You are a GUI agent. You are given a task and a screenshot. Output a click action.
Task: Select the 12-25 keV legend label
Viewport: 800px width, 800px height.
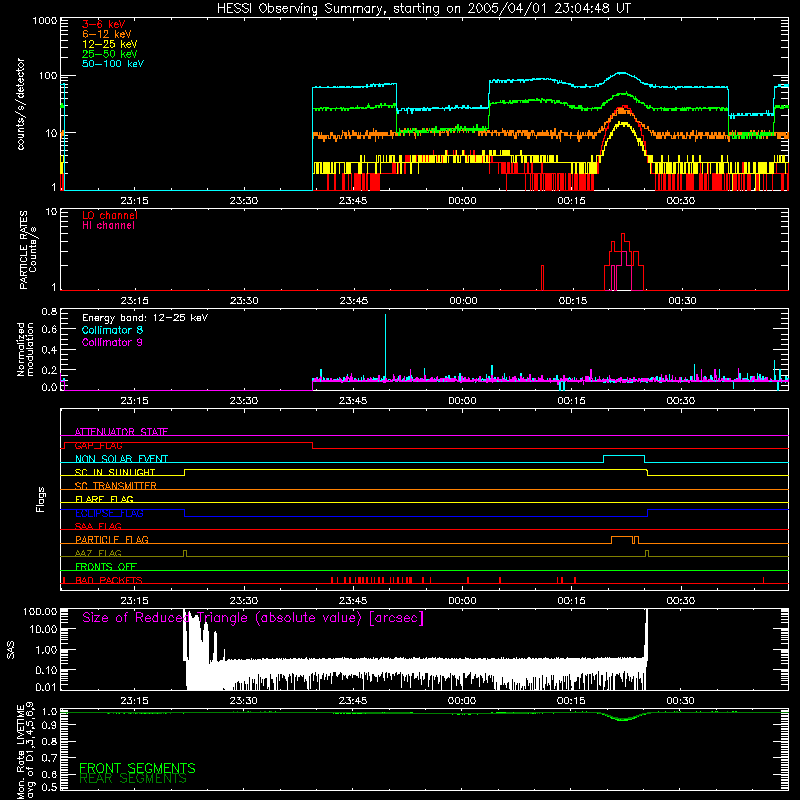[x=110, y=44]
